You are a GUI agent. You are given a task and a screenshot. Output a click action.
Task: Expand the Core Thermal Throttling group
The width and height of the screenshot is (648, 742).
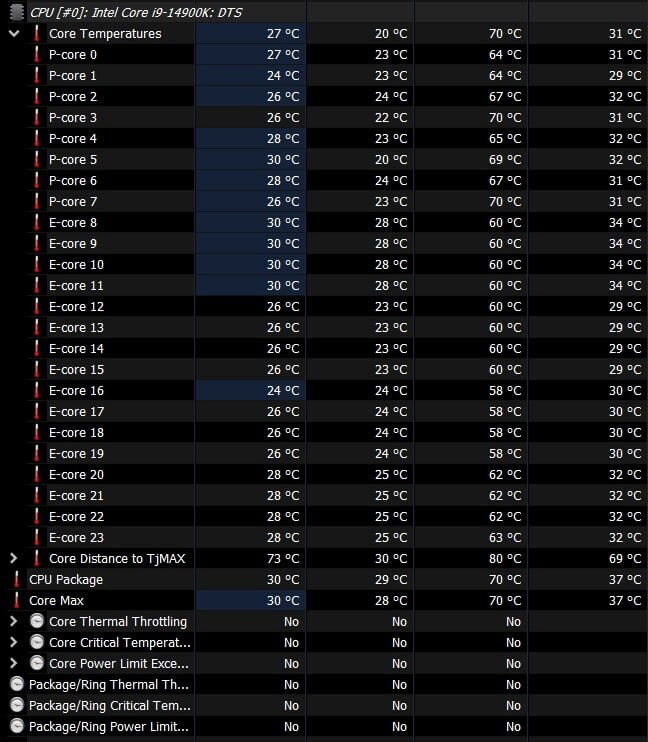click(14, 621)
